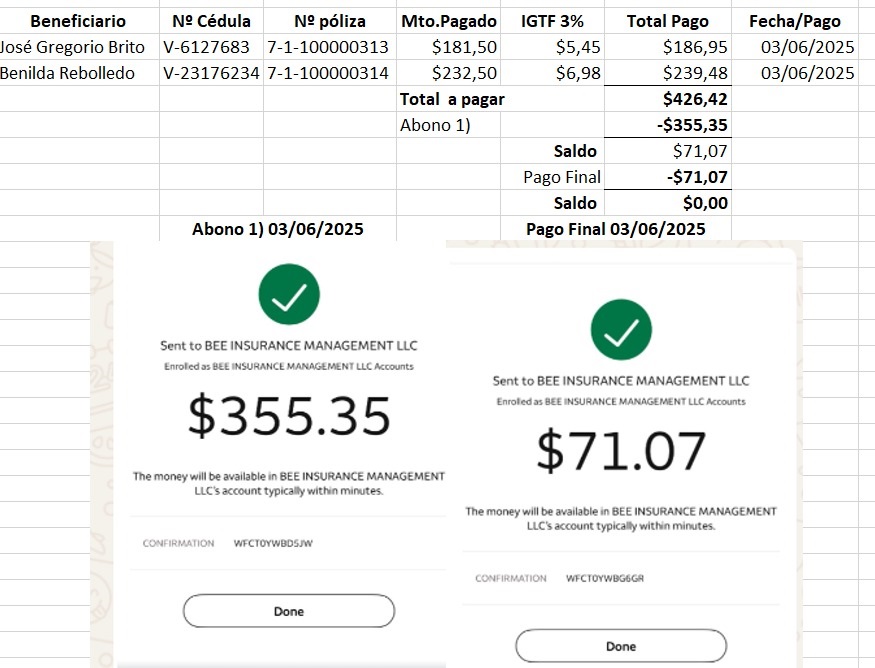This screenshot has height=668, width=875.
Task: Click the green checkmark above $71.07
Action: tap(621, 329)
